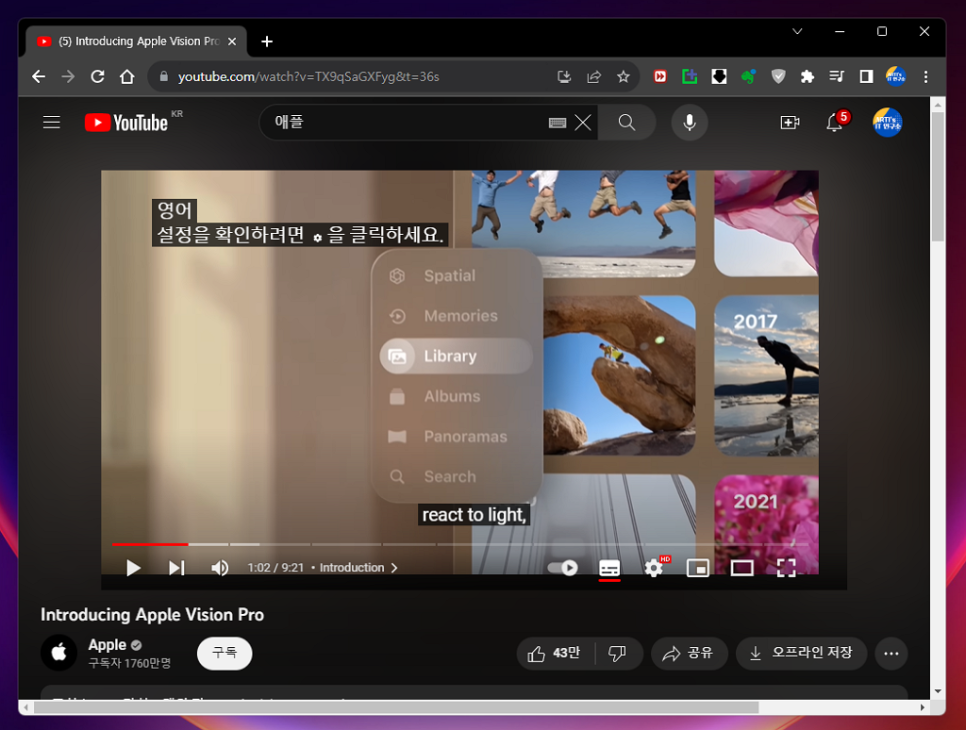The width and height of the screenshot is (966, 730).
Task: Start voice search with the microphone
Action: pyautogui.click(x=689, y=123)
